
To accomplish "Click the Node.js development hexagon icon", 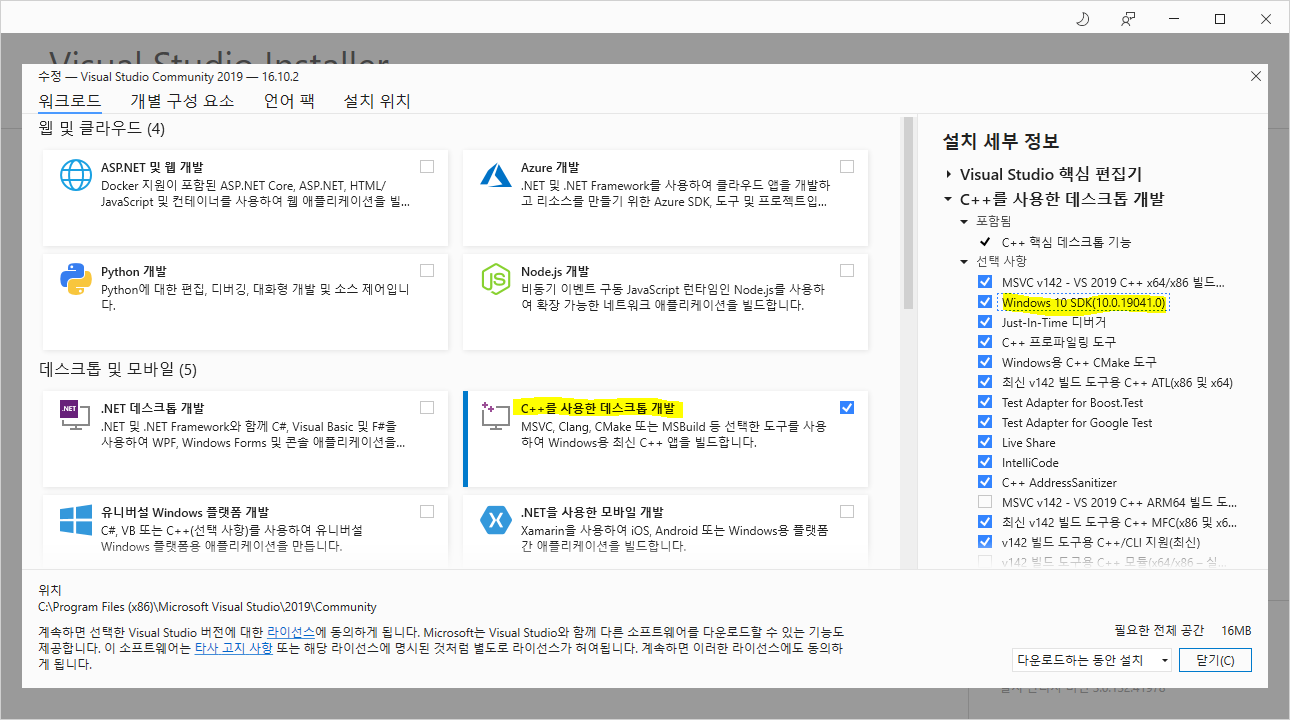I will [x=496, y=279].
